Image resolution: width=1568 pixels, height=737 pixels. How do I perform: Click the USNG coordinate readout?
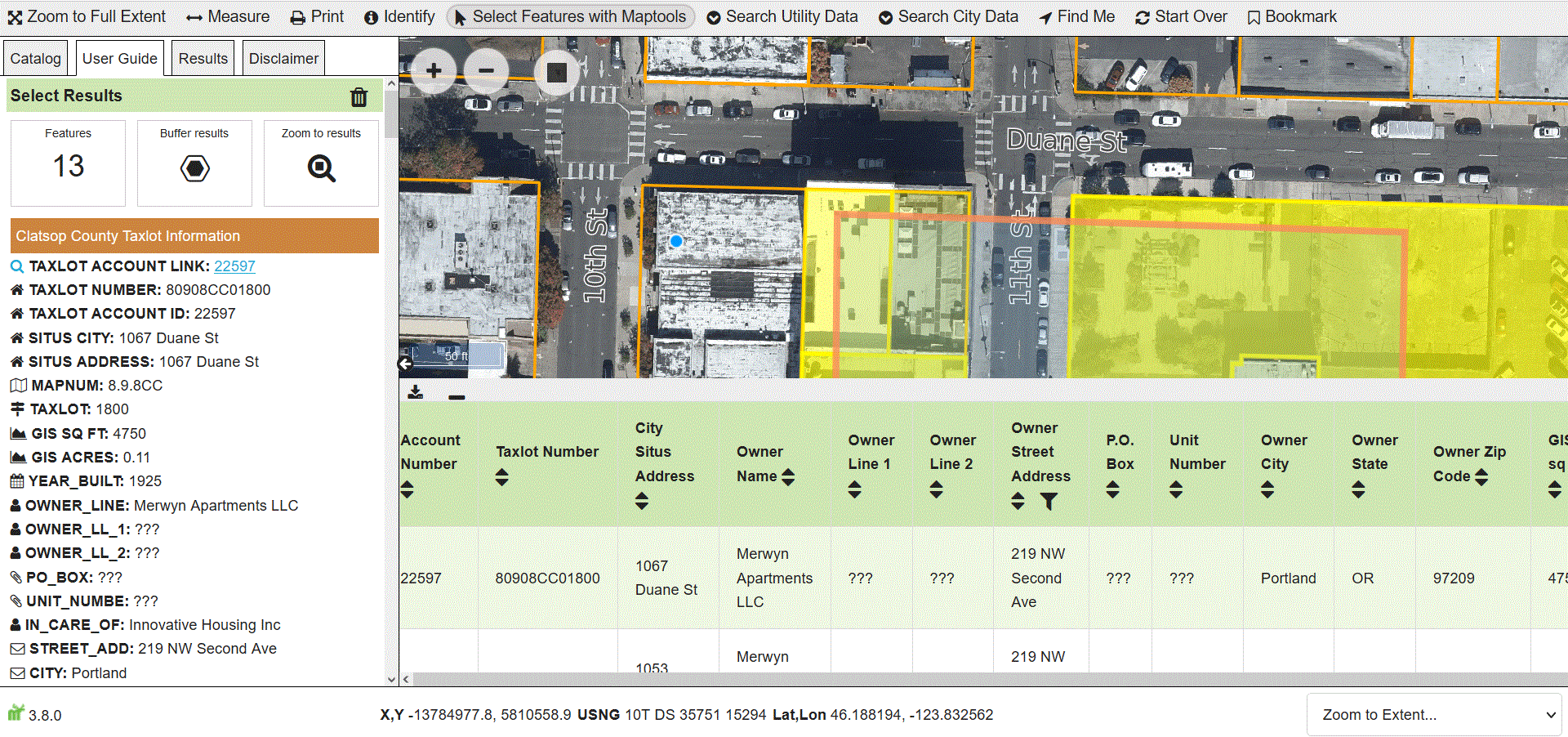[671, 715]
